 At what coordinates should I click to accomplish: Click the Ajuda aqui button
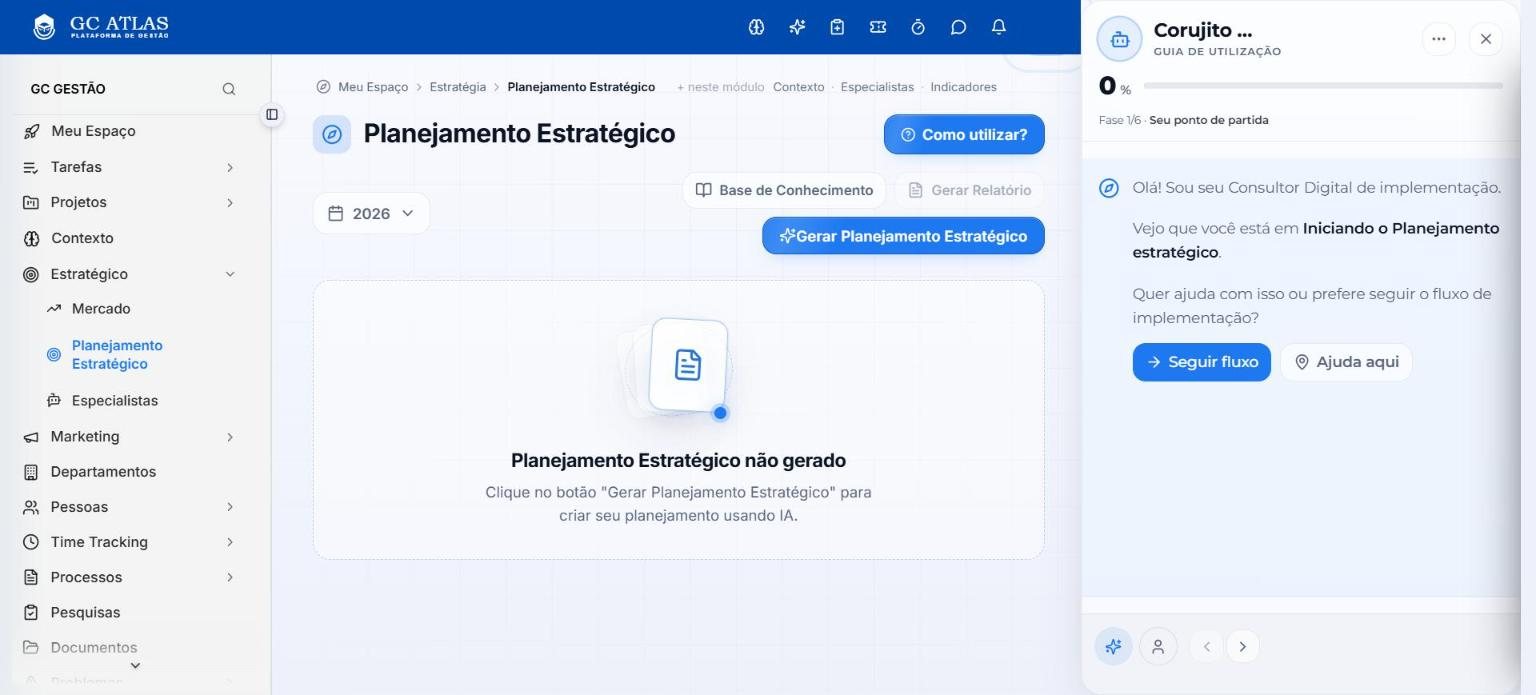(x=1346, y=362)
